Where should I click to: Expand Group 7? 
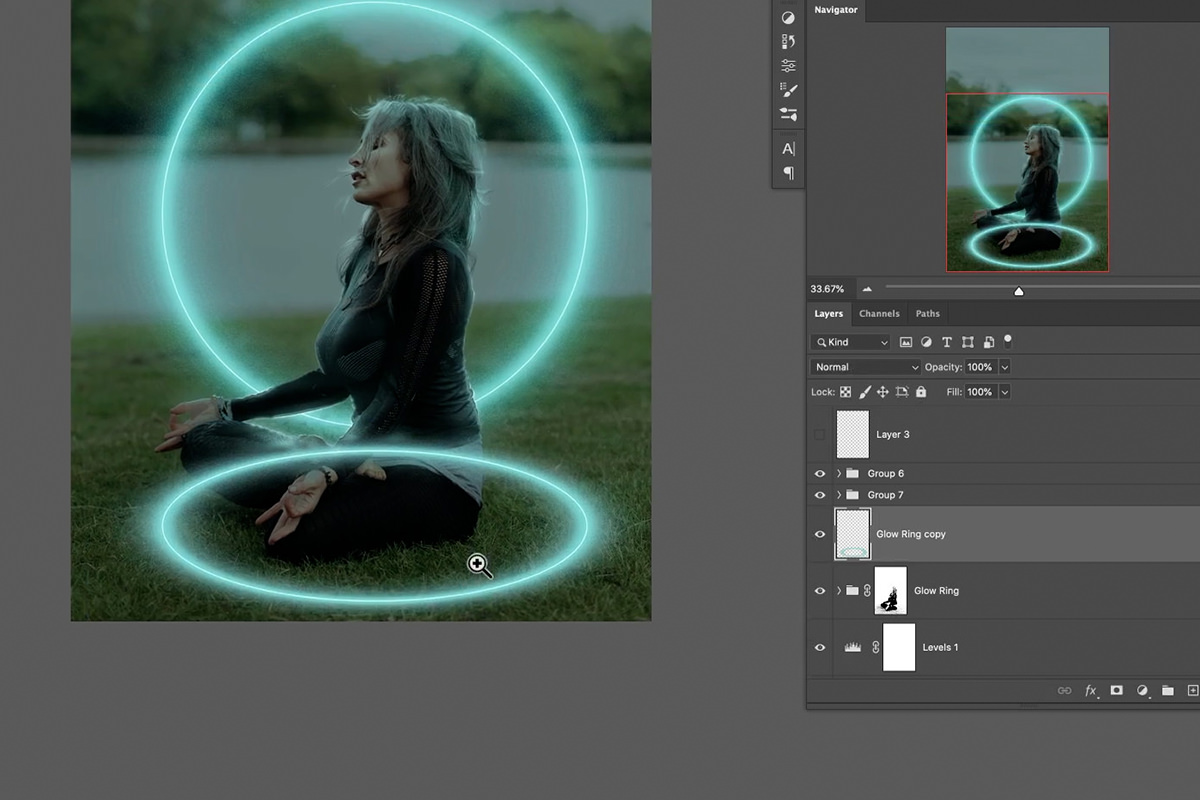click(x=839, y=495)
